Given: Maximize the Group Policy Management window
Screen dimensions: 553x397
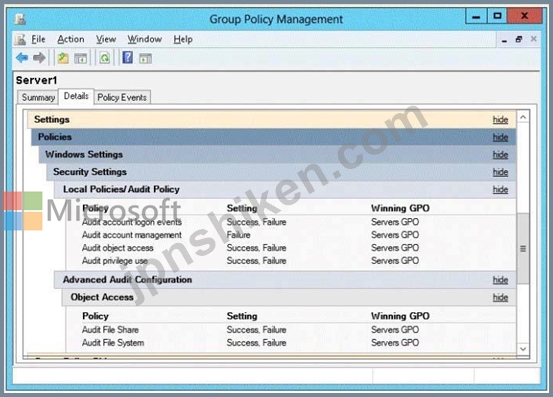Looking at the screenshot, I should click(497, 16).
